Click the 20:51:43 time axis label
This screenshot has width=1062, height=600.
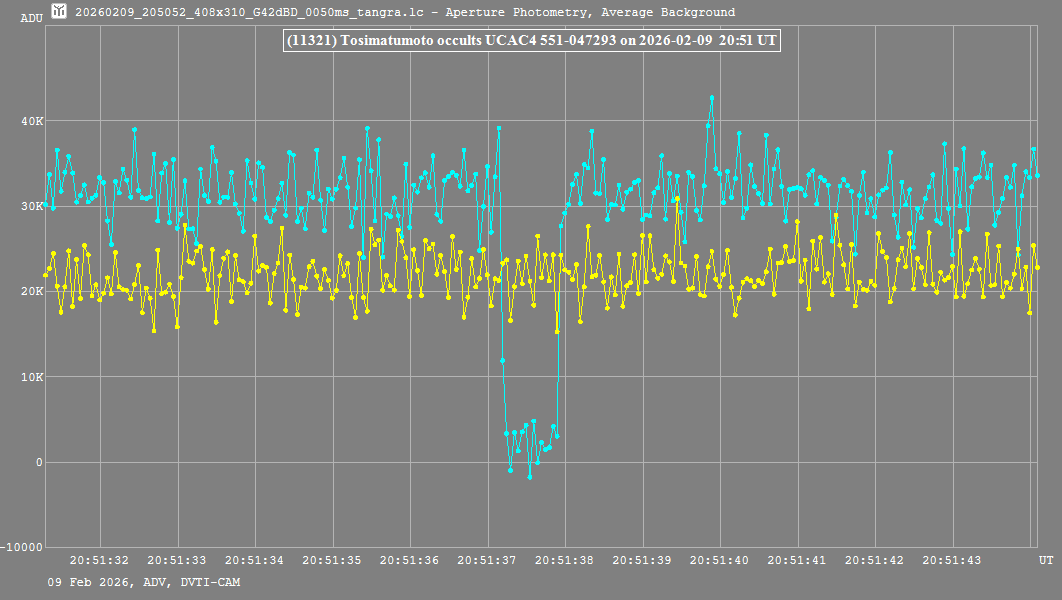coord(953,561)
